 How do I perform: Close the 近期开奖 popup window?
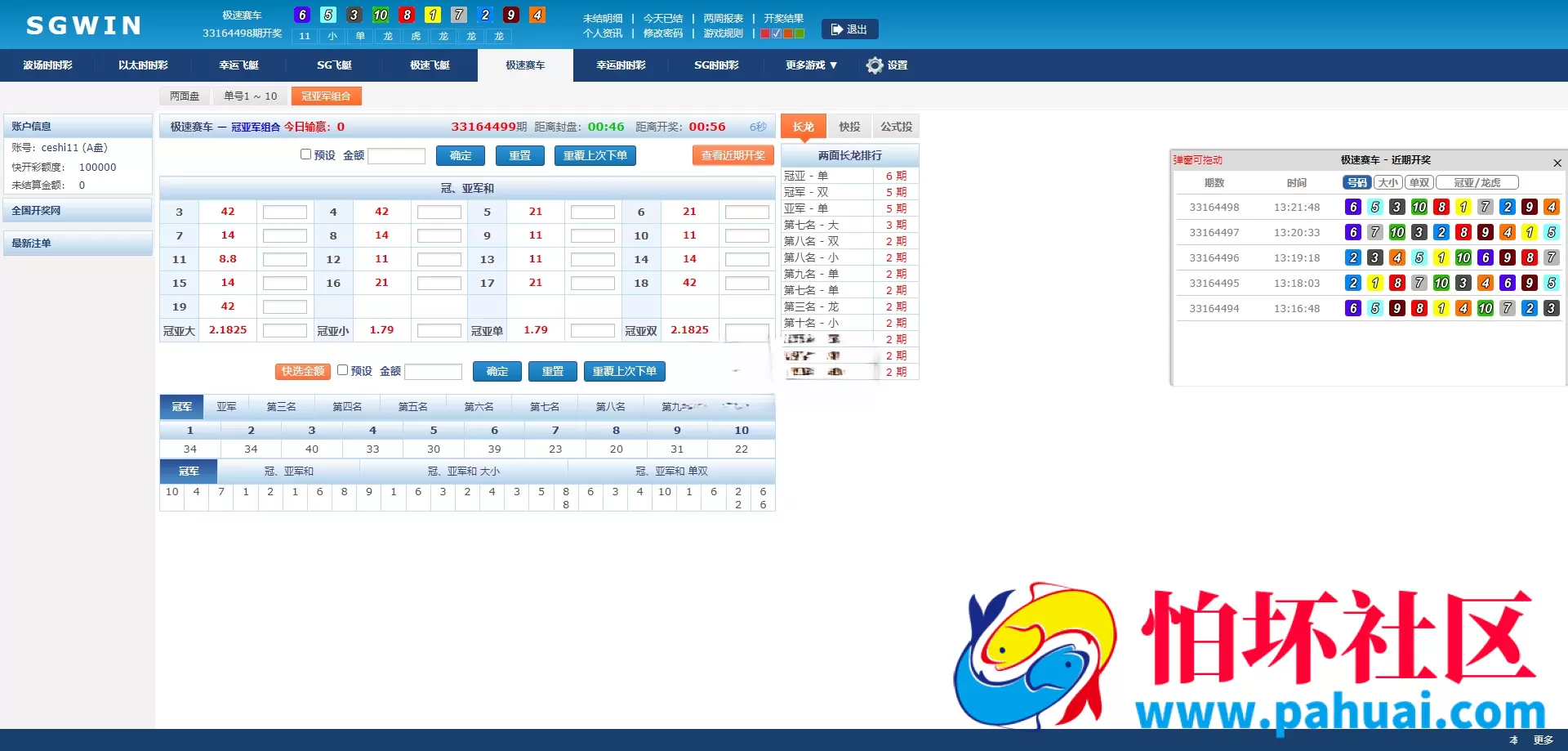(1557, 163)
